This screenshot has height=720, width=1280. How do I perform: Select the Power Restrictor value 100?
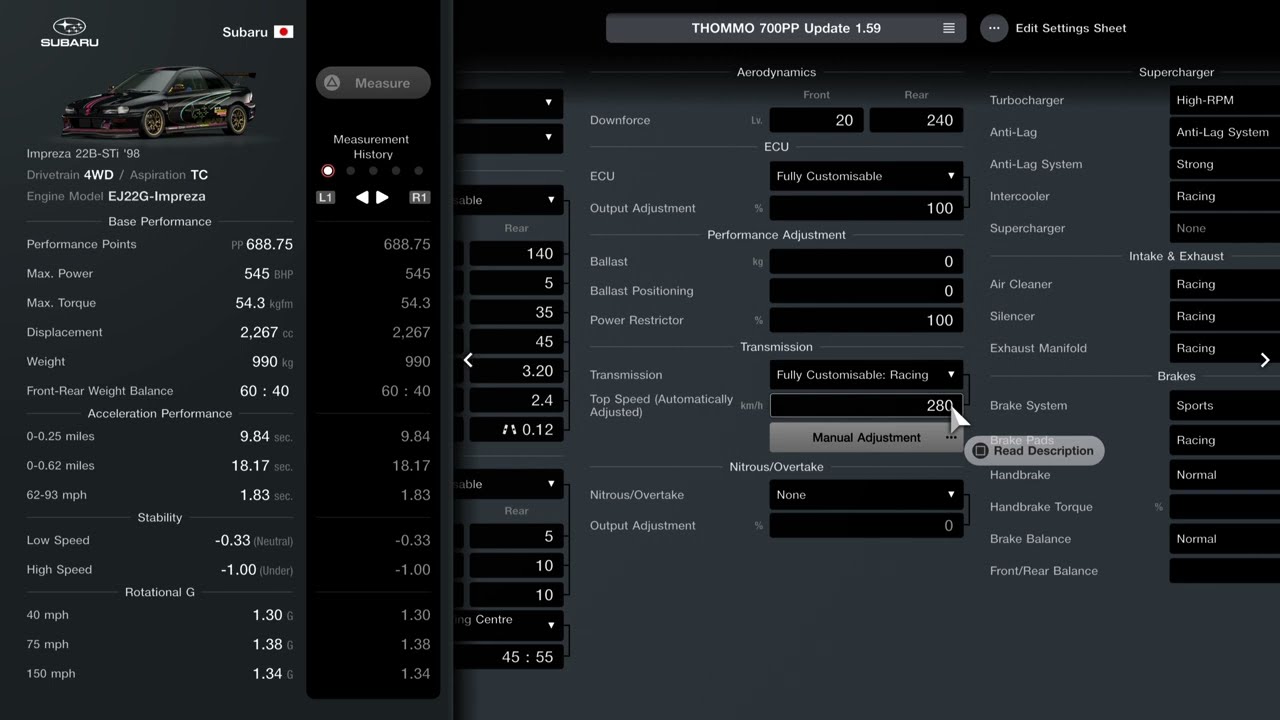point(866,320)
